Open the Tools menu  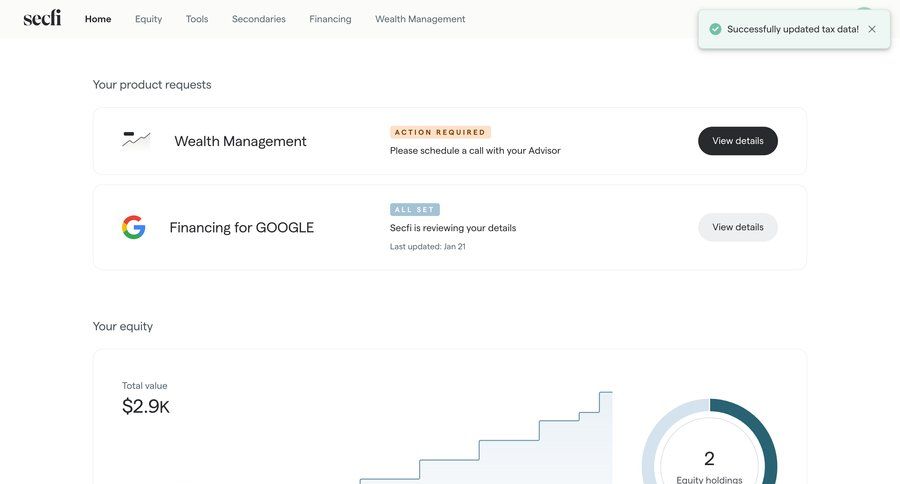coord(197,19)
